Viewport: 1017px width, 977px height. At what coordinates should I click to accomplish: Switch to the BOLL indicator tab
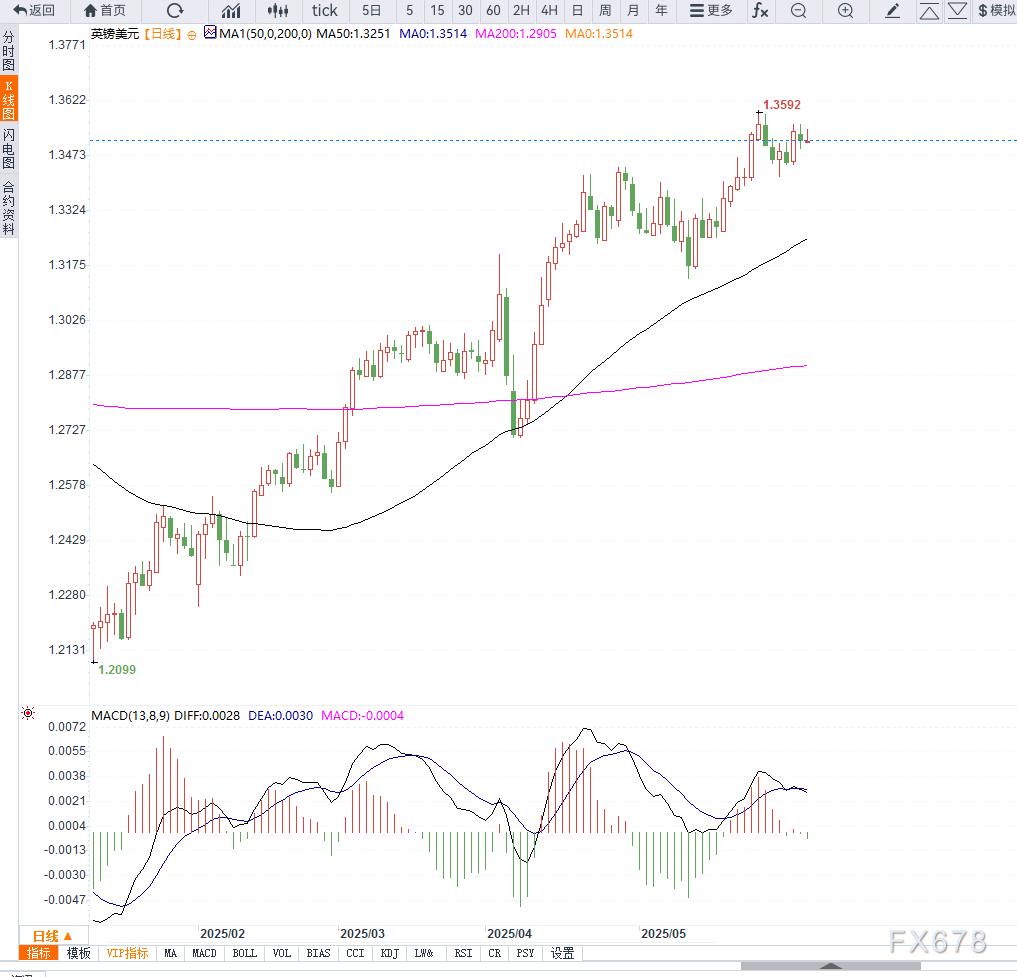pyautogui.click(x=244, y=953)
